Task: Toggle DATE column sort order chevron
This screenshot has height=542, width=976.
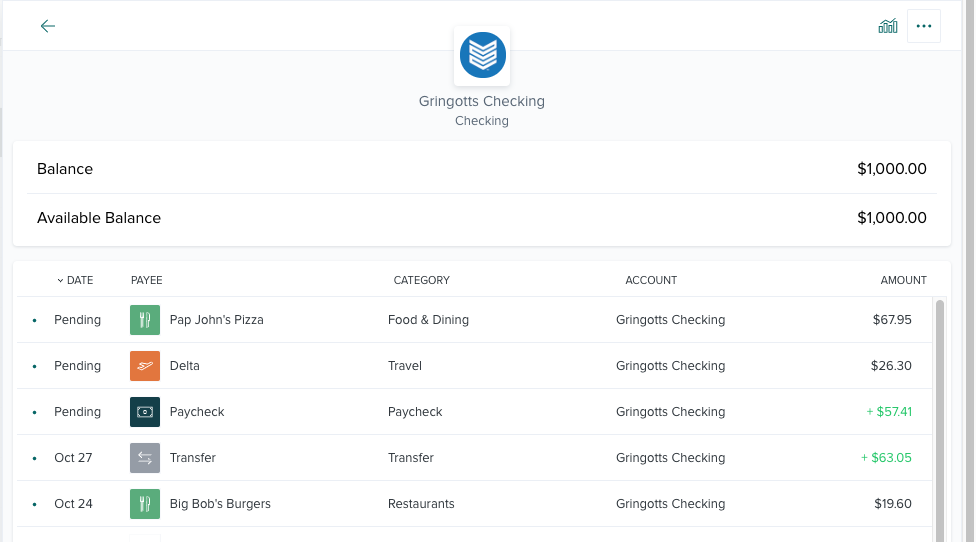Action: (60, 281)
